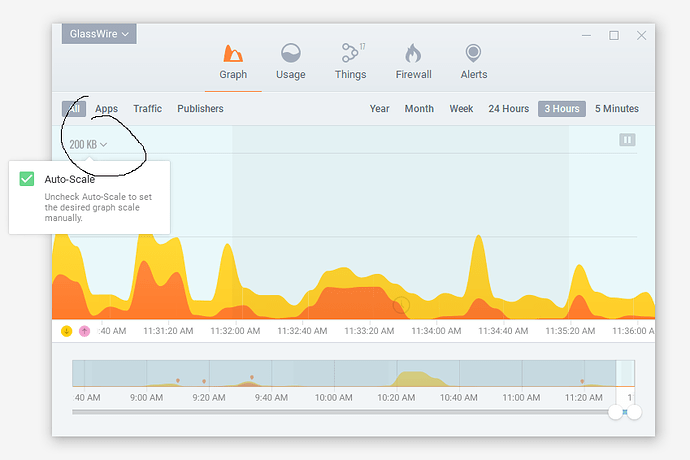Open the Things network devices icon
Screen dimensions: 690x460
350,54
